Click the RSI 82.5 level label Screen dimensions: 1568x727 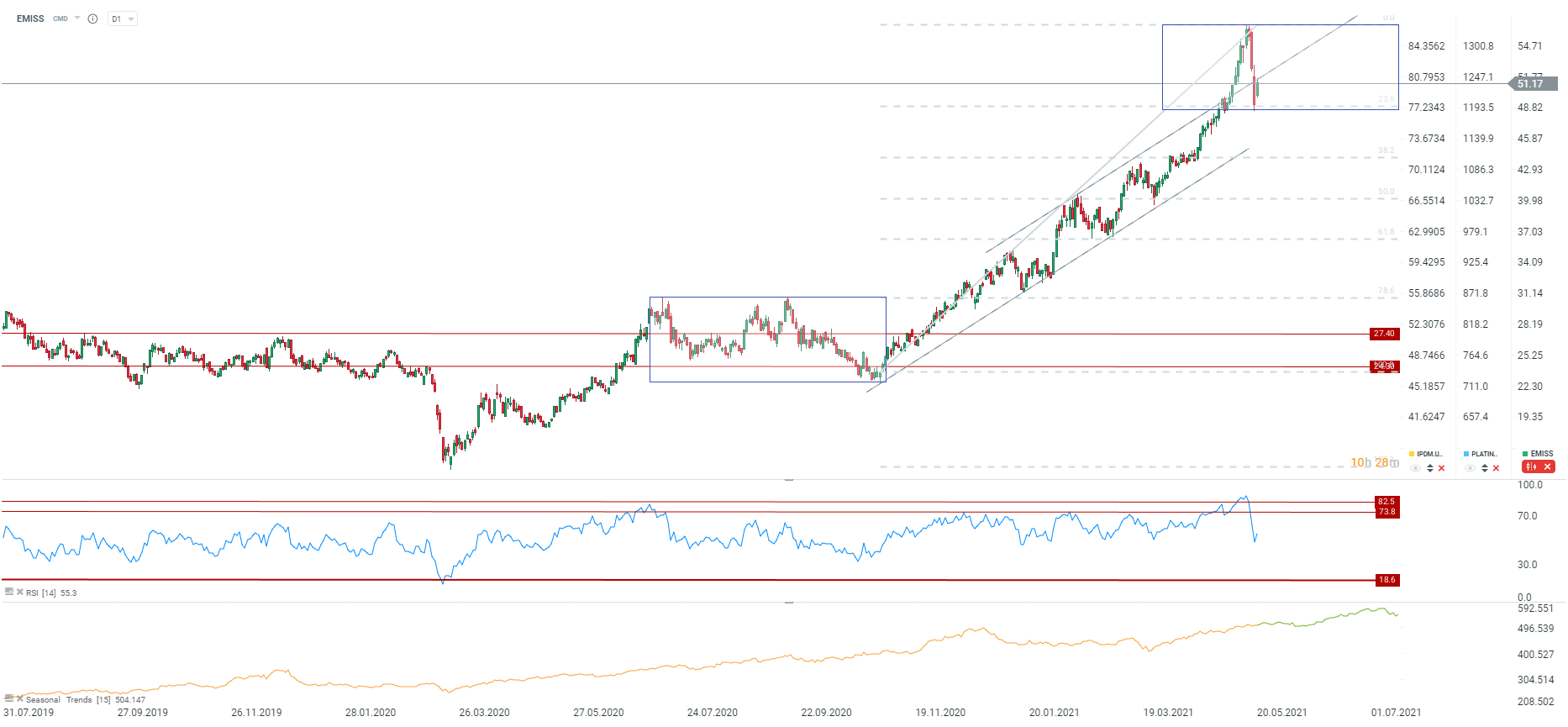point(1386,502)
